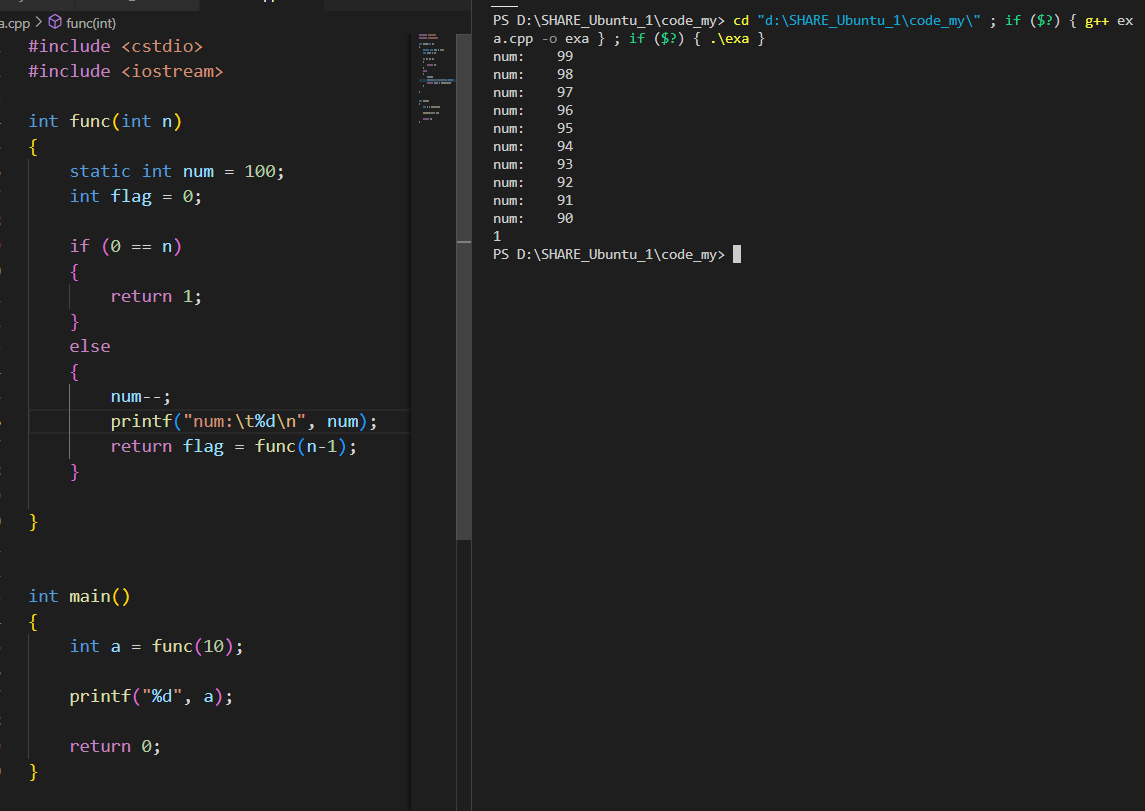The width and height of the screenshot is (1145, 811).
Task: Open the func(int) breadcrumb symbol list
Action: 91,21
